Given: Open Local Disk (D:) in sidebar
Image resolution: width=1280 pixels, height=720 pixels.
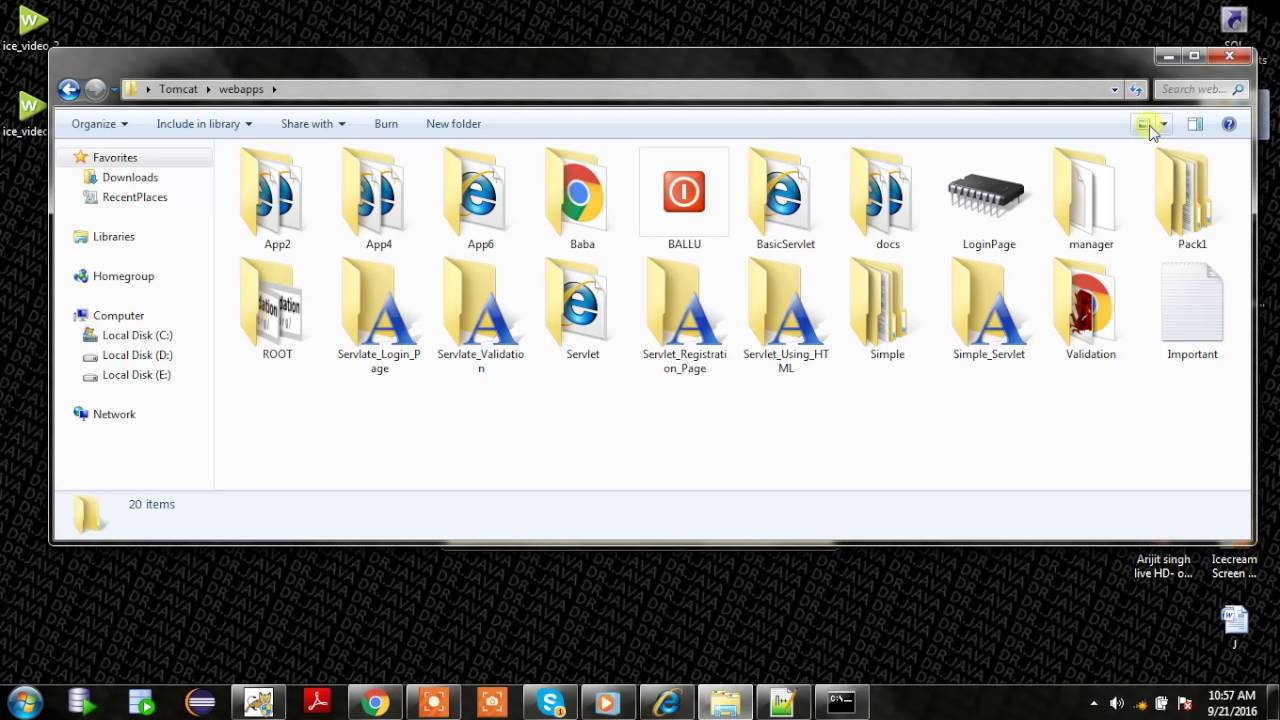Looking at the screenshot, I should pos(137,355).
